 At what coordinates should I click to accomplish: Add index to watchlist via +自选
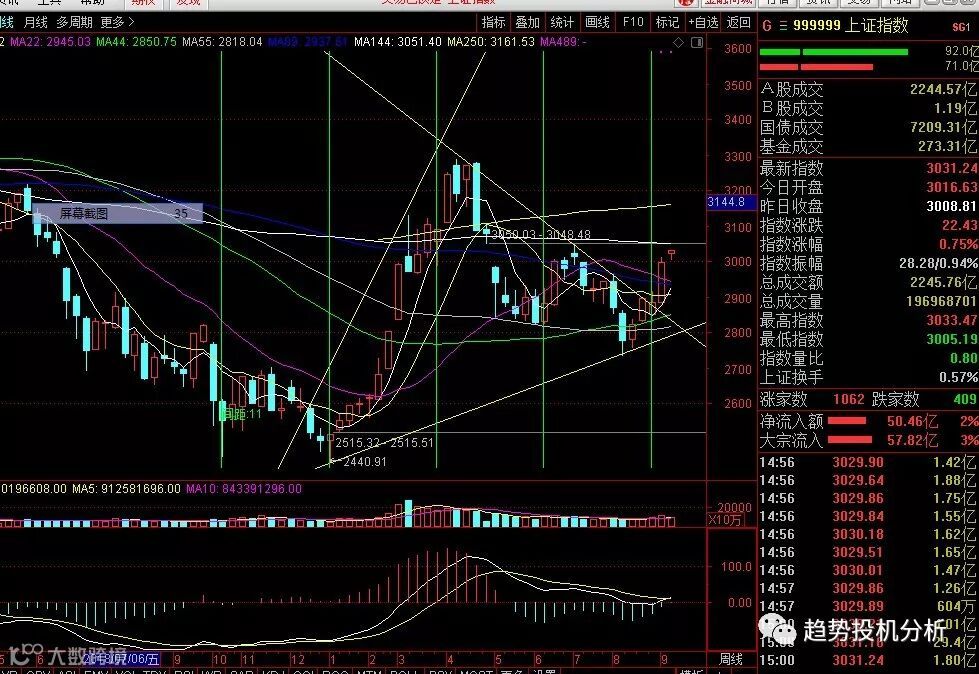(x=704, y=22)
